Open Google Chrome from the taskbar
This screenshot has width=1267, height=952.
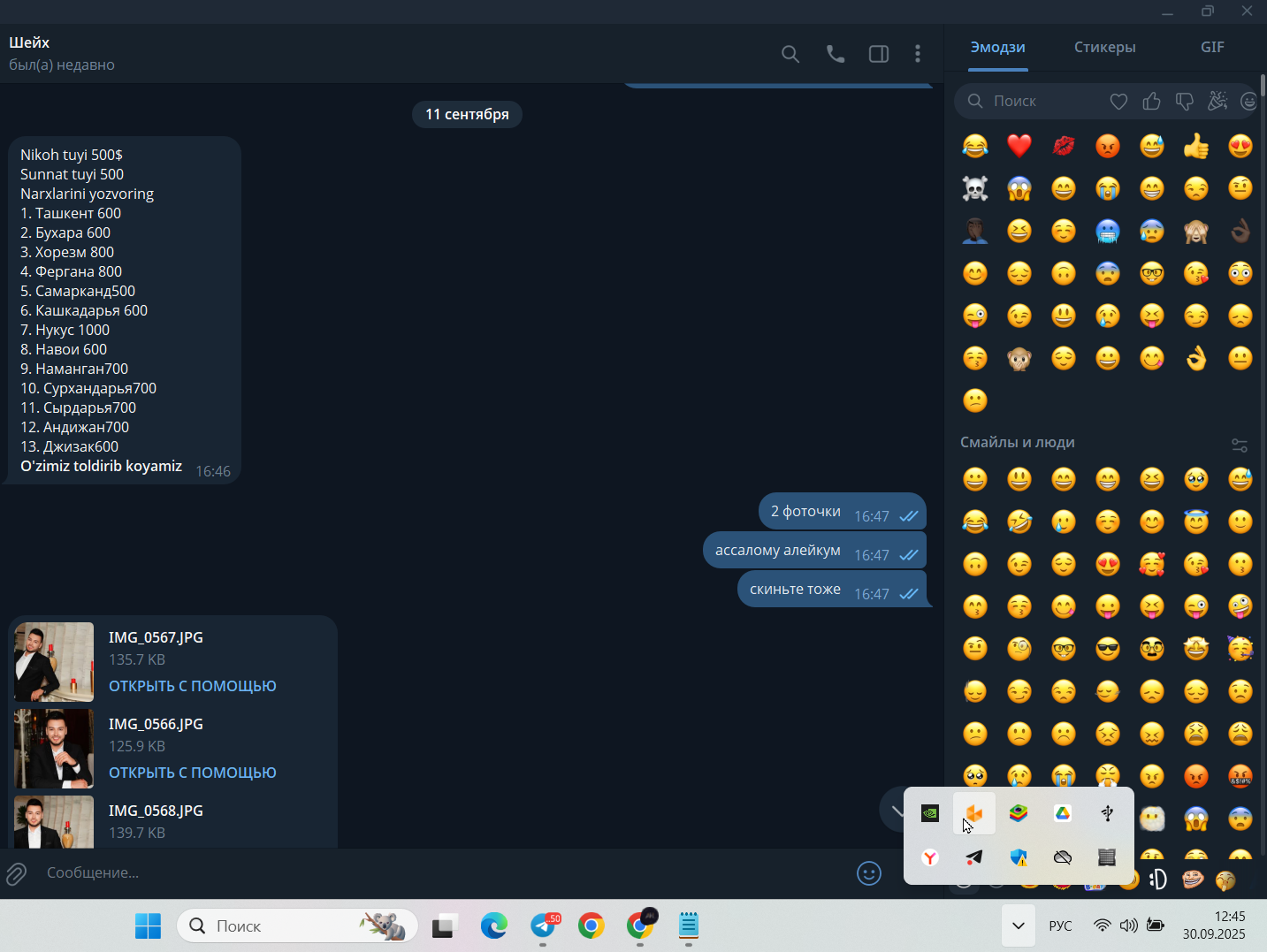(592, 925)
